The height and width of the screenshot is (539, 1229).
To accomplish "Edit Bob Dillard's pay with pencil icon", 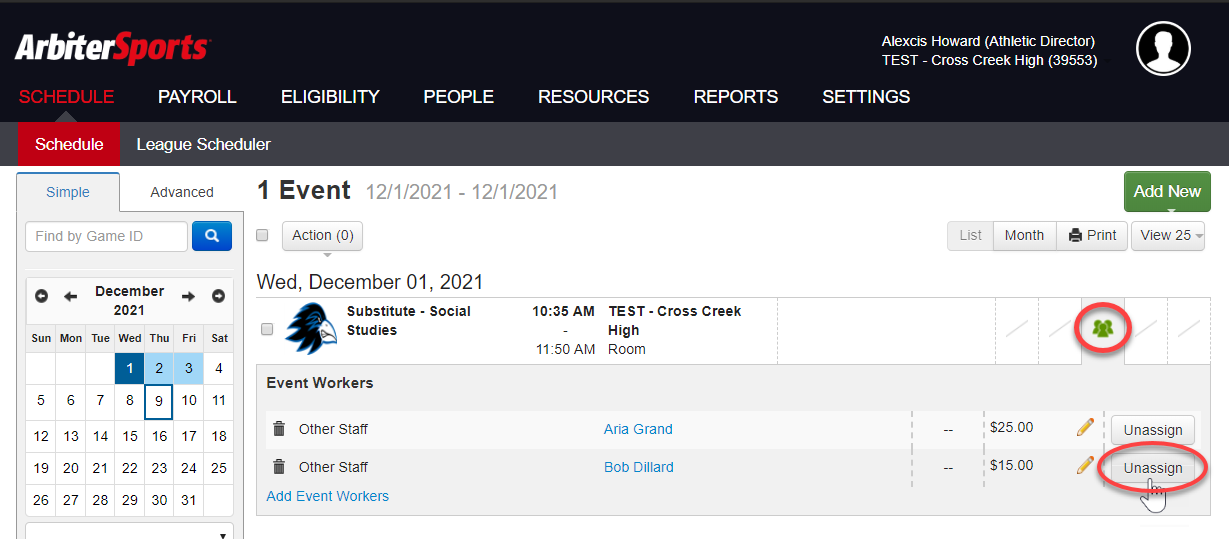I will tap(1085, 466).
